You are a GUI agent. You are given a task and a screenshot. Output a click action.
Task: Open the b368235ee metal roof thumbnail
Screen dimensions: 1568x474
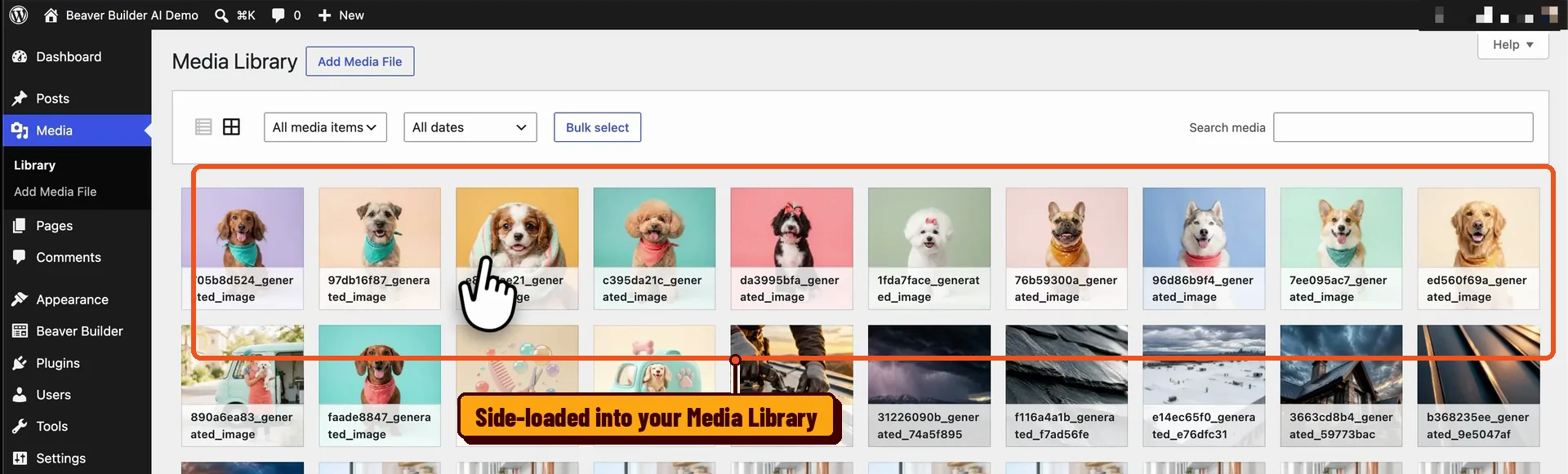[x=1478, y=386]
